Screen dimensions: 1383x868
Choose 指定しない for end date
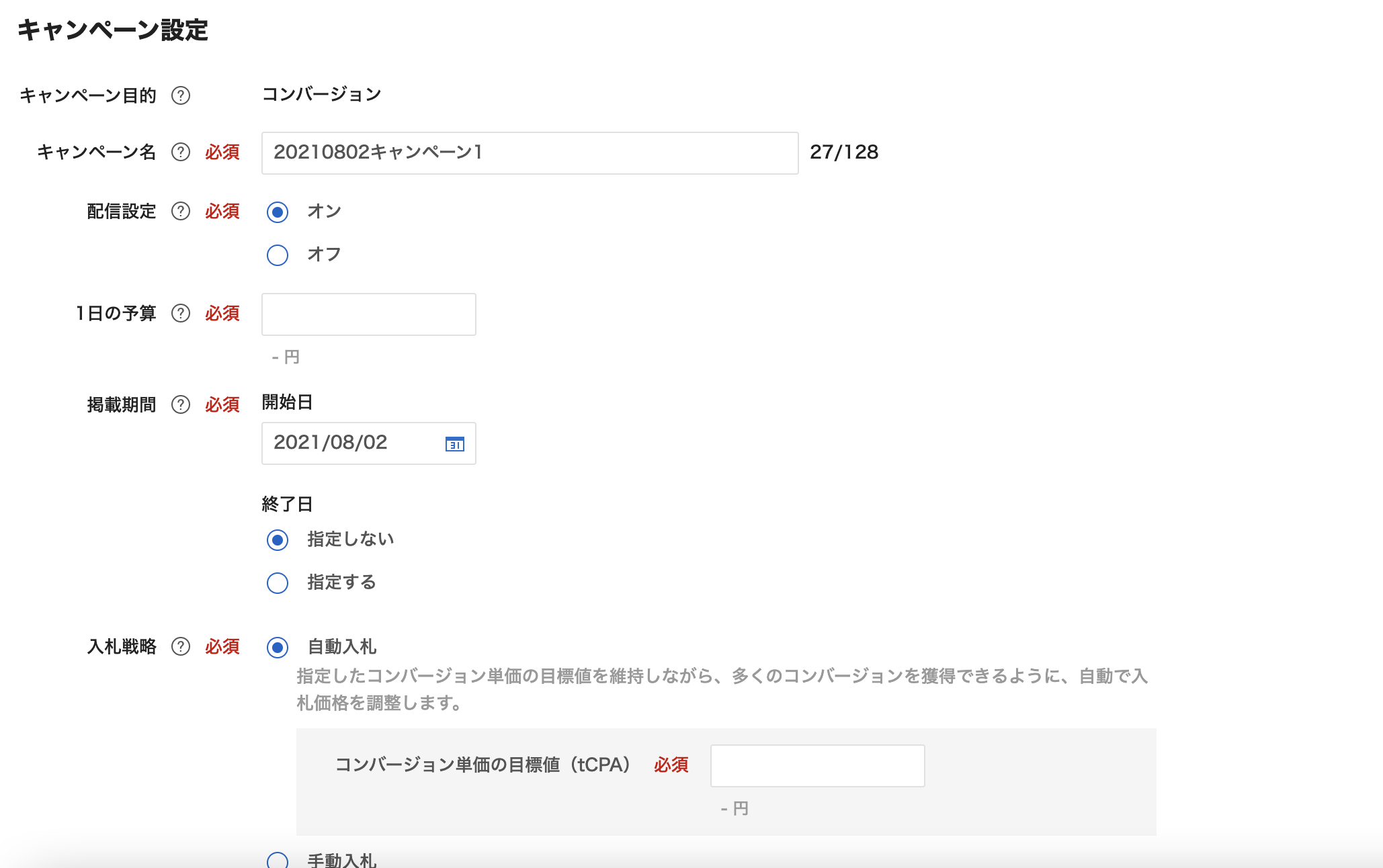[x=278, y=540]
